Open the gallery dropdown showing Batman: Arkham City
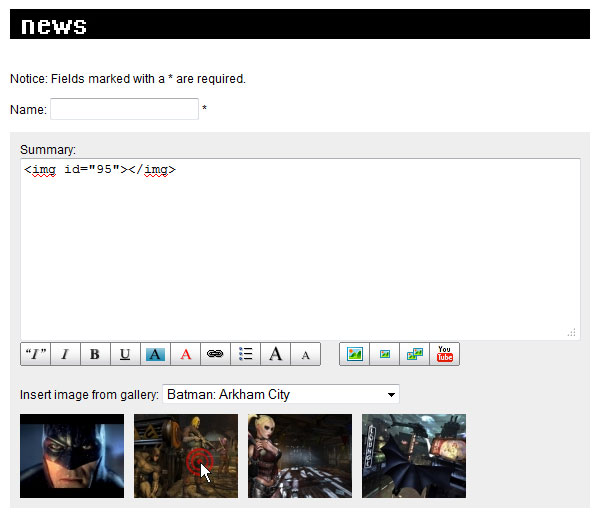The image size is (600, 518). pos(281,394)
